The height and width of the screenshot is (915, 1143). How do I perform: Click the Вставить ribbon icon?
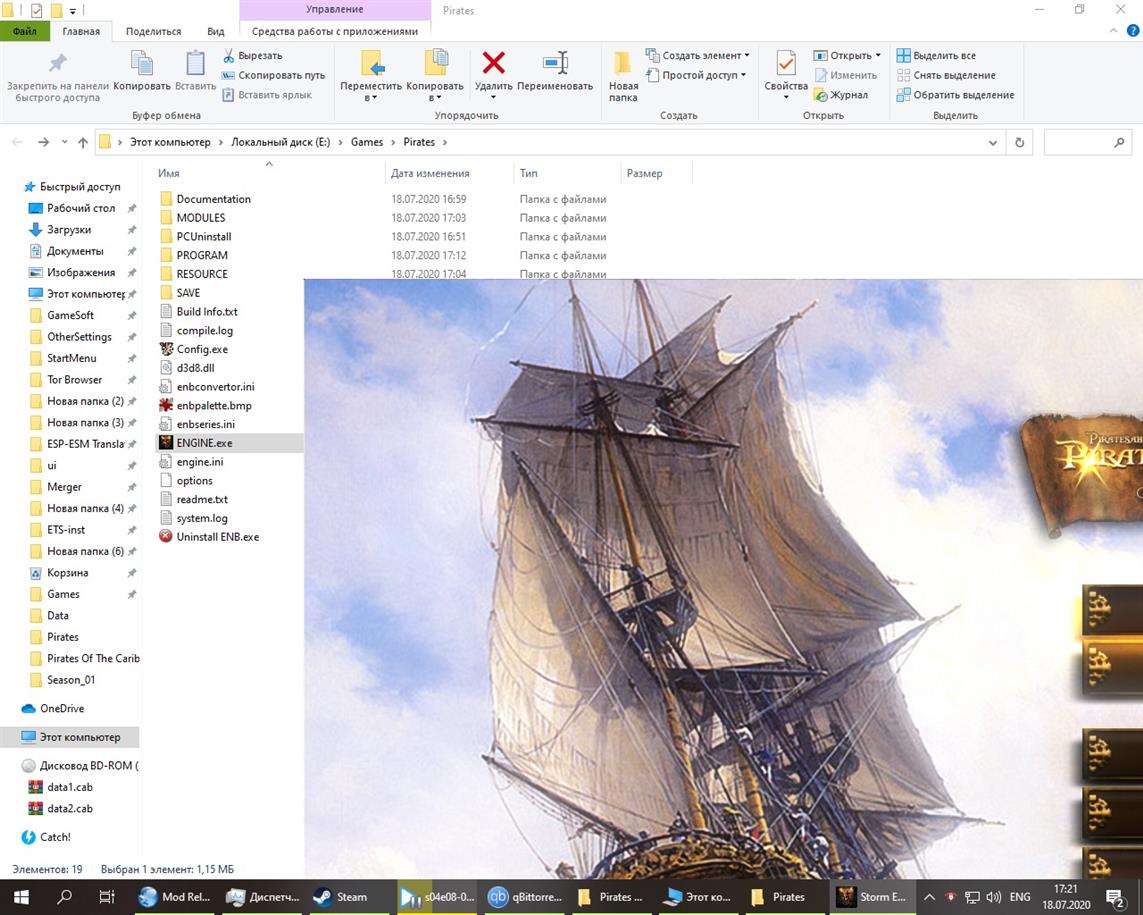click(195, 71)
